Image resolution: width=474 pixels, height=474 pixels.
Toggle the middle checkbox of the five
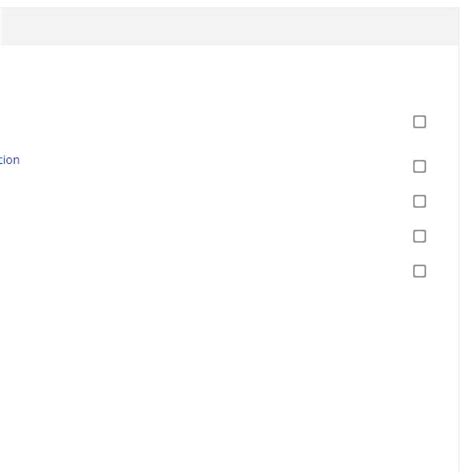coord(419,201)
